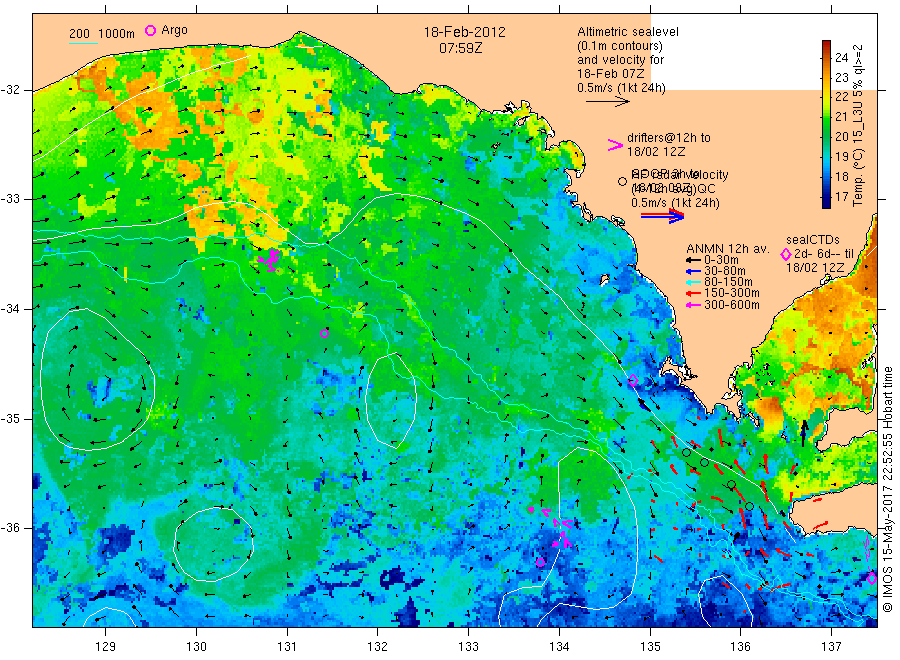Click the 'sealCTDs' legend title
The height and width of the screenshot is (660, 900).
(812, 240)
